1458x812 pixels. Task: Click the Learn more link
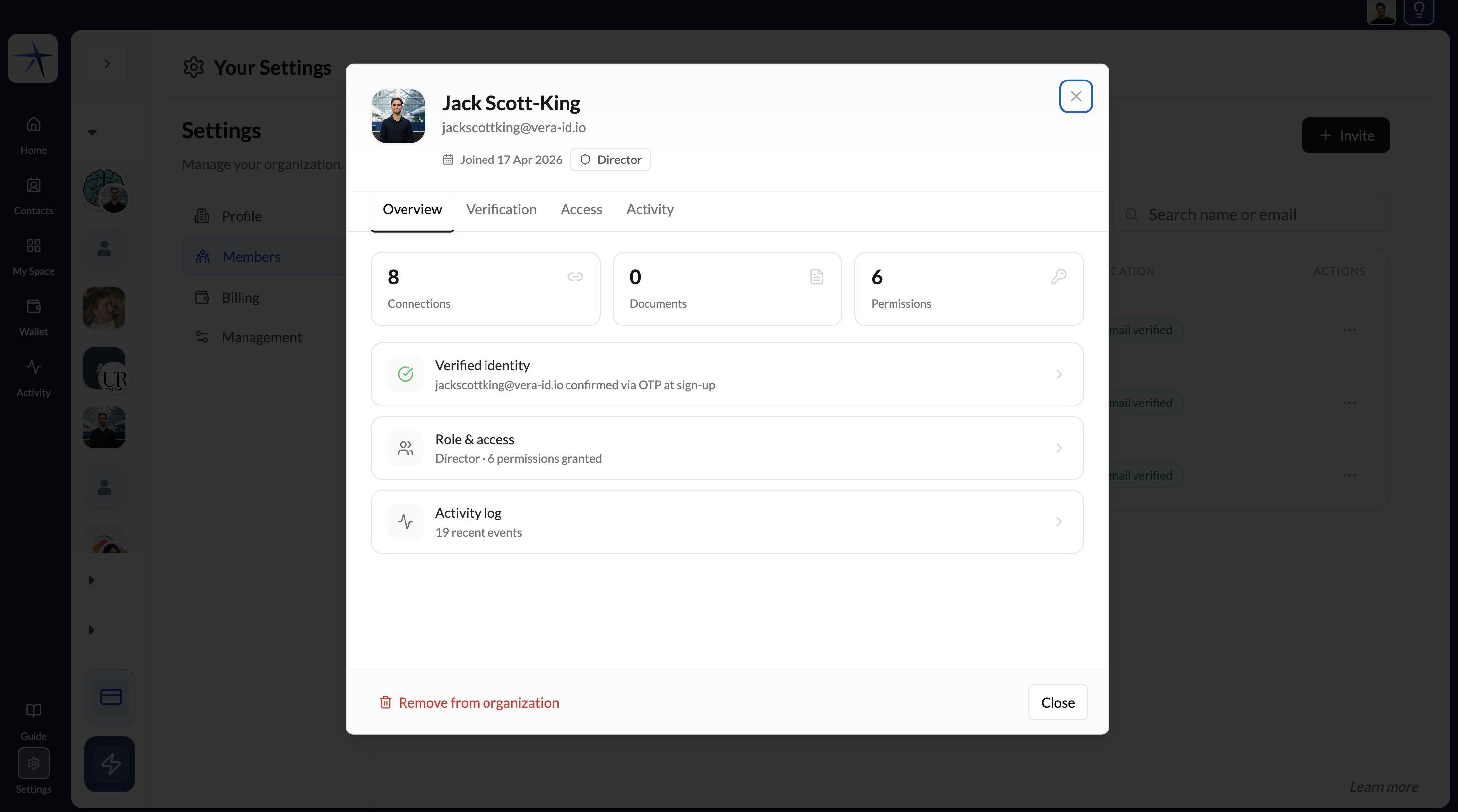click(x=1384, y=787)
